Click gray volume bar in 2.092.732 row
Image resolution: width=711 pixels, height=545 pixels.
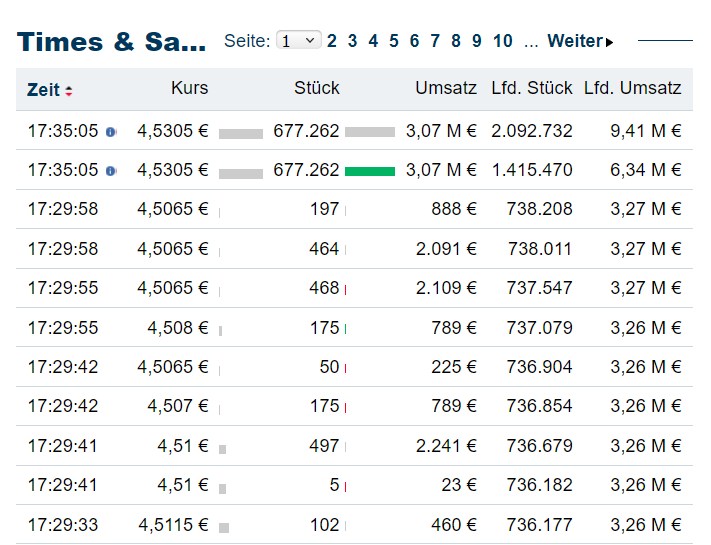tap(370, 132)
